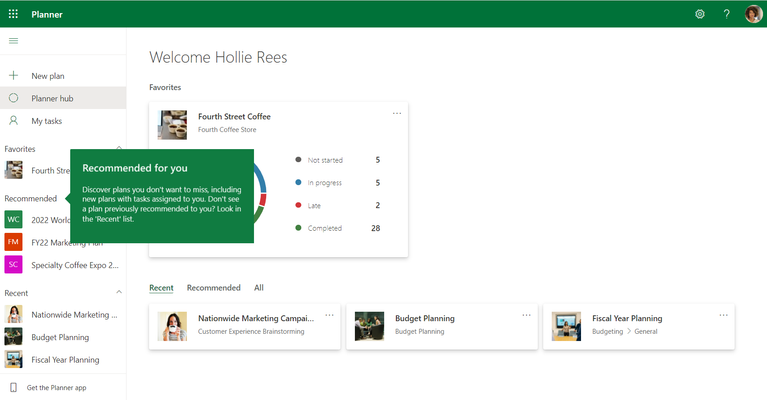Click the FM FY22 Marketing Plan icon
The width and height of the screenshot is (767, 400).
click(x=14, y=242)
